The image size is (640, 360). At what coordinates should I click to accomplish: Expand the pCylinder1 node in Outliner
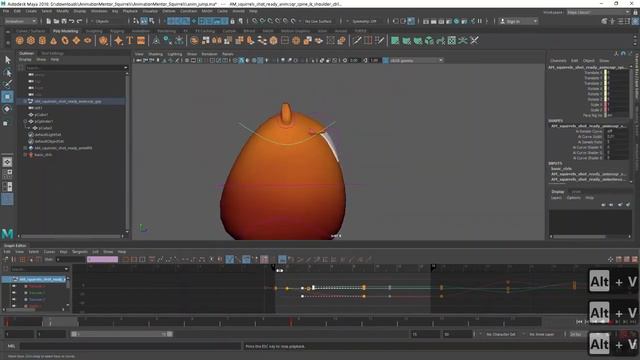(x=25, y=121)
